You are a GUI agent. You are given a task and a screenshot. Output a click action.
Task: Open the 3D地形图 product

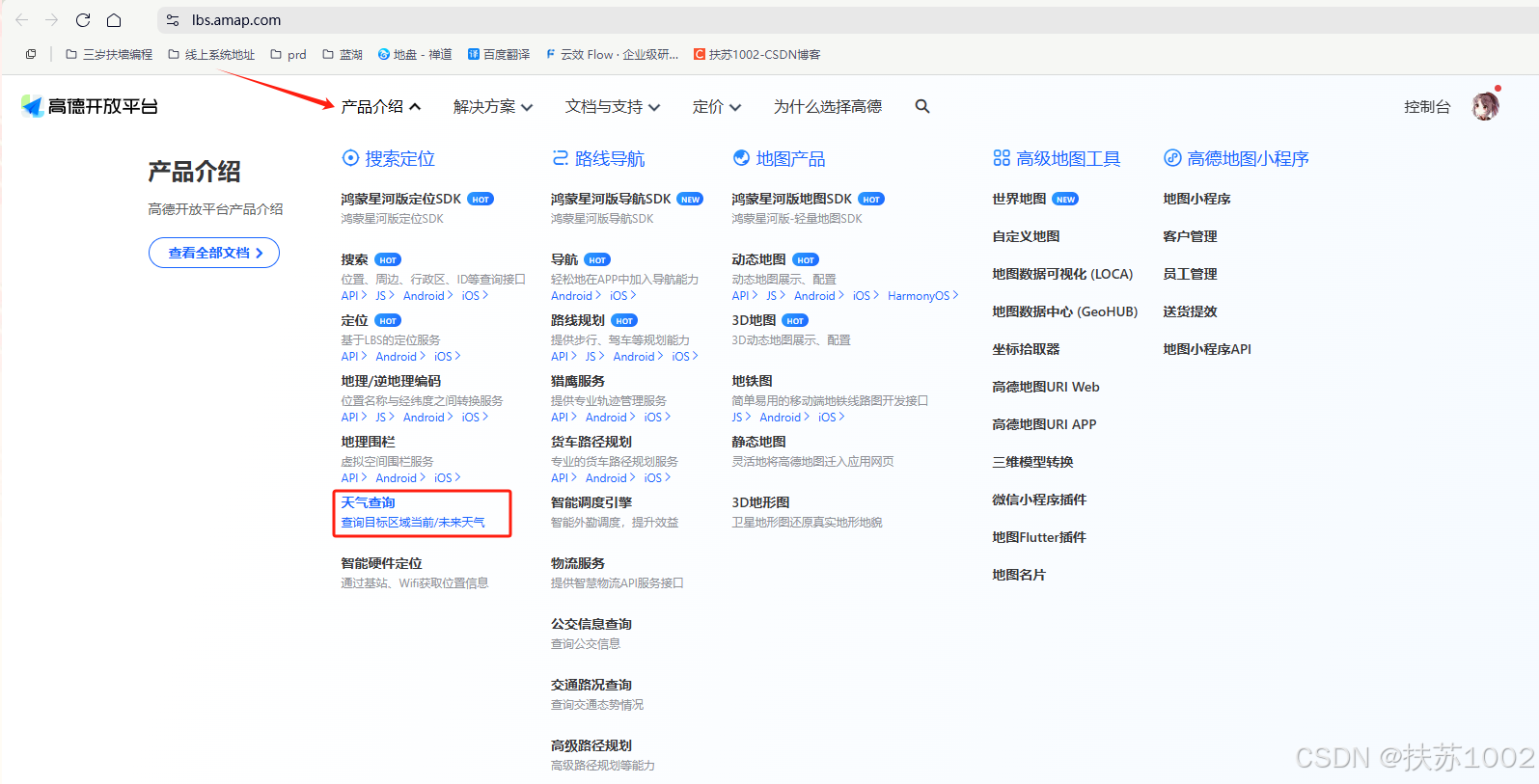click(x=760, y=502)
